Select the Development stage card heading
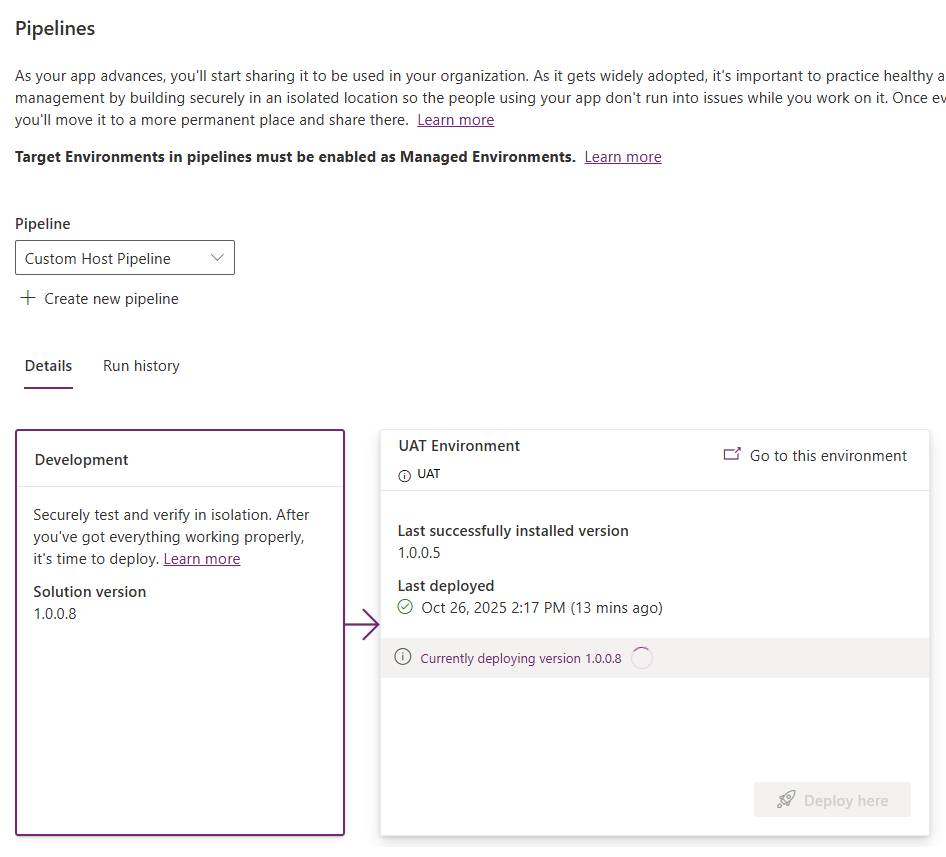The width and height of the screenshot is (946, 857). pos(82,460)
